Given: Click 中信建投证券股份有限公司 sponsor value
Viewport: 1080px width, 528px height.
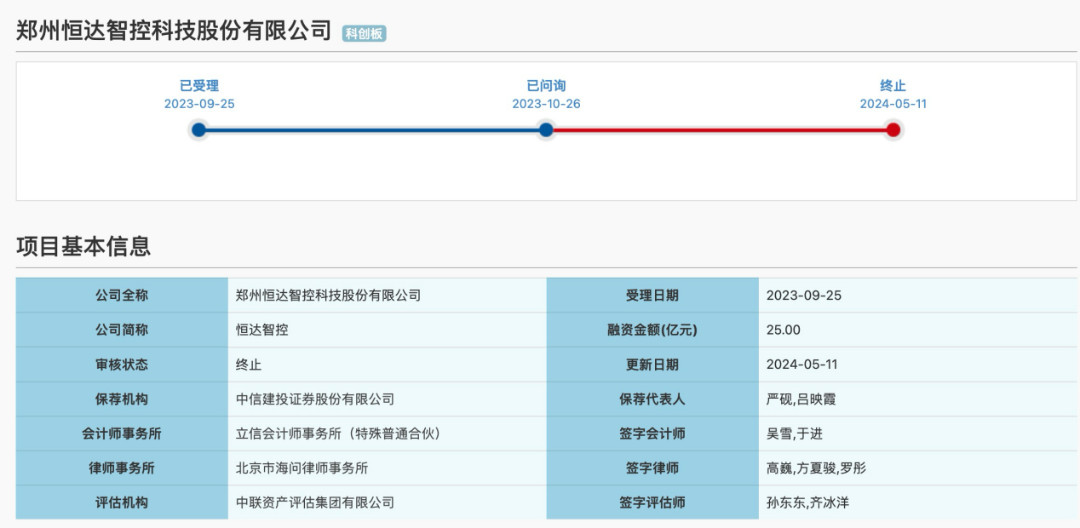Looking at the screenshot, I should pos(315,399).
